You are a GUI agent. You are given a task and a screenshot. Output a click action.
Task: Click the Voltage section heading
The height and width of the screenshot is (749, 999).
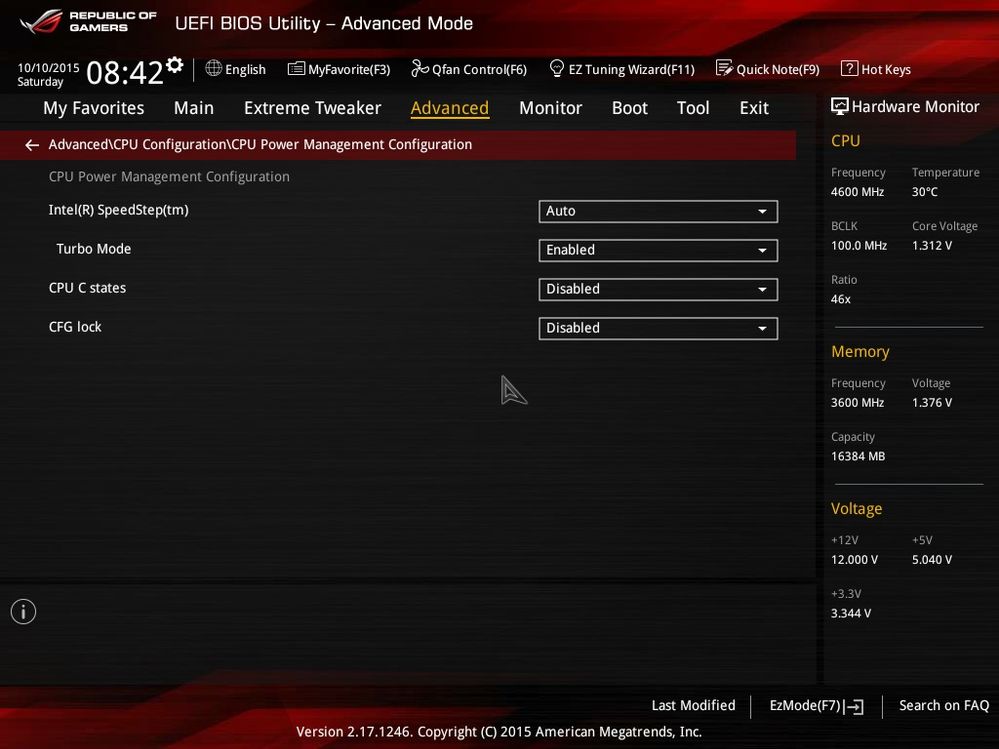pyautogui.click(x=856, y=509)
